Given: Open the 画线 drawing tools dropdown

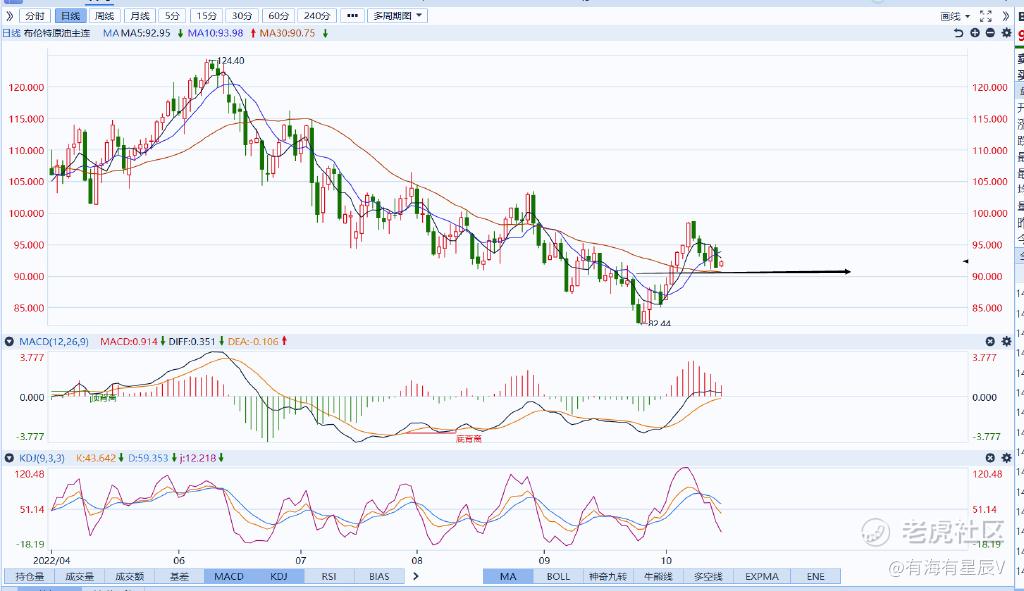Looking at the screenshot, I should coord(955,16).
